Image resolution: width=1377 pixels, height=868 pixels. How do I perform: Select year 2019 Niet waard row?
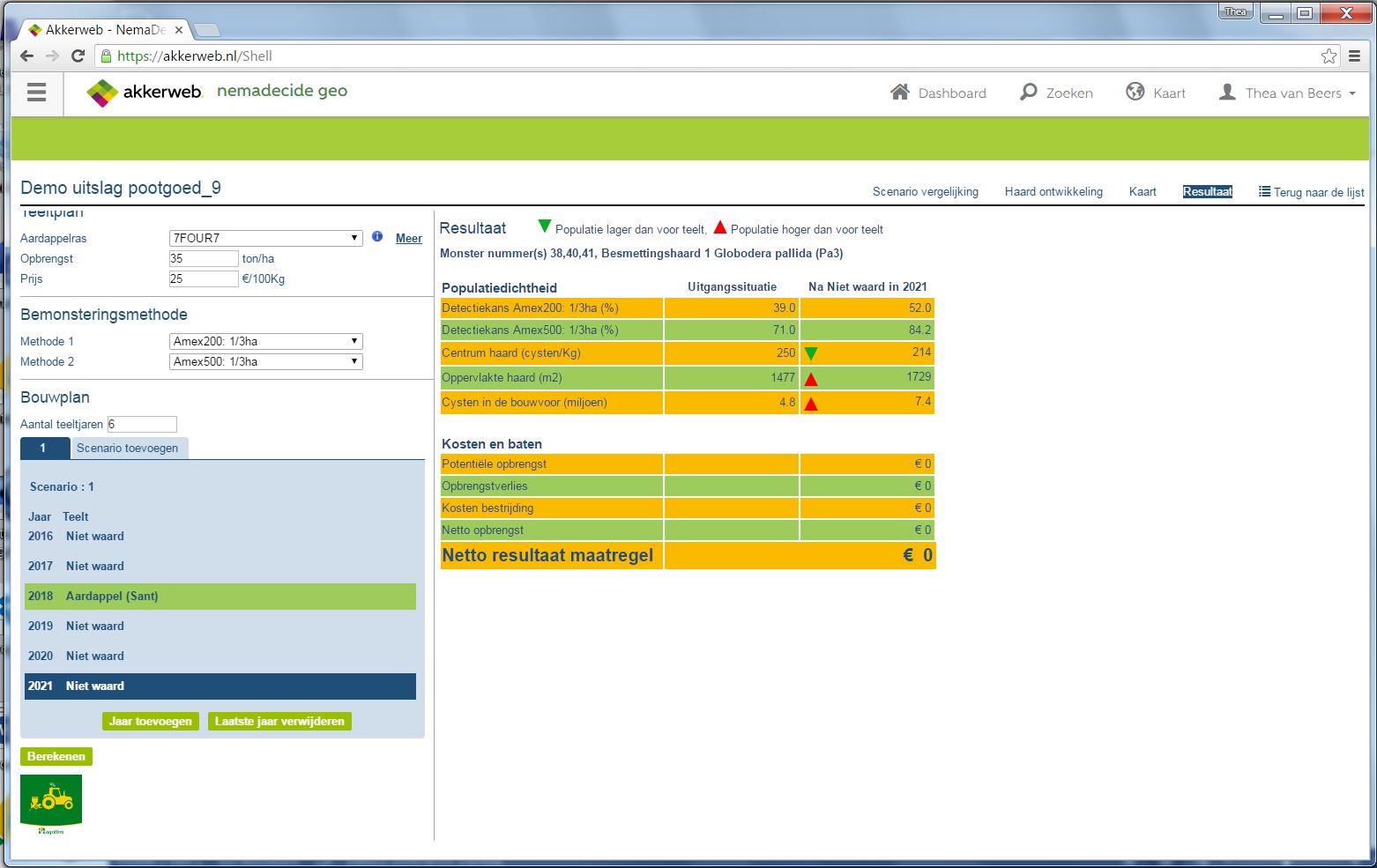pyautogui.click(x=220, y=626)
